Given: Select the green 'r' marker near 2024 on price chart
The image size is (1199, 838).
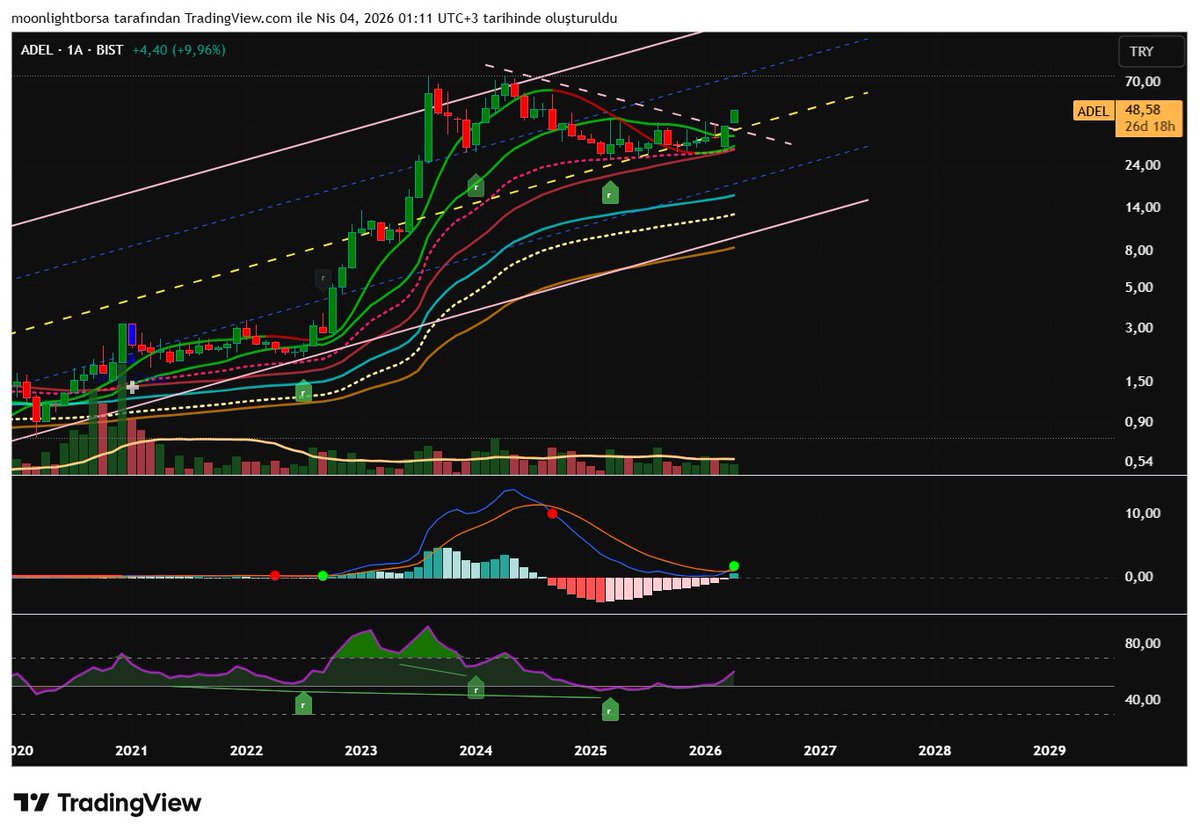Looking at the screenshot, I should (x=476, y=185).
